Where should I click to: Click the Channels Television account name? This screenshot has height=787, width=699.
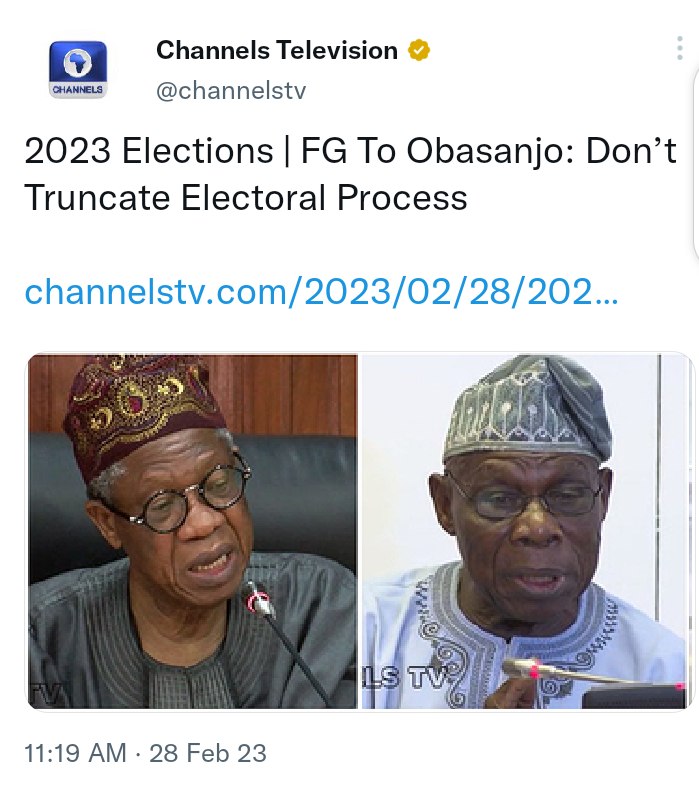point(276,50)
